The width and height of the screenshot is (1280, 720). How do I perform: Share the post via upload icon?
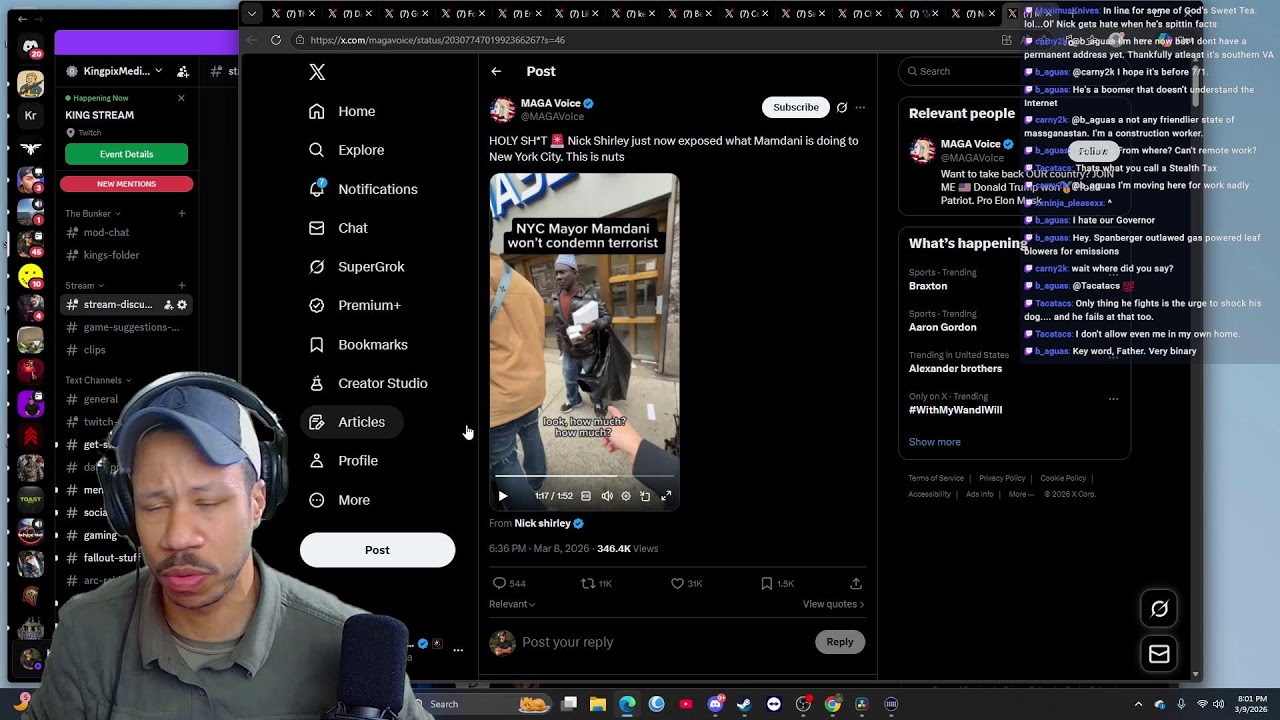pyautogui.click(x=856, y=583)
